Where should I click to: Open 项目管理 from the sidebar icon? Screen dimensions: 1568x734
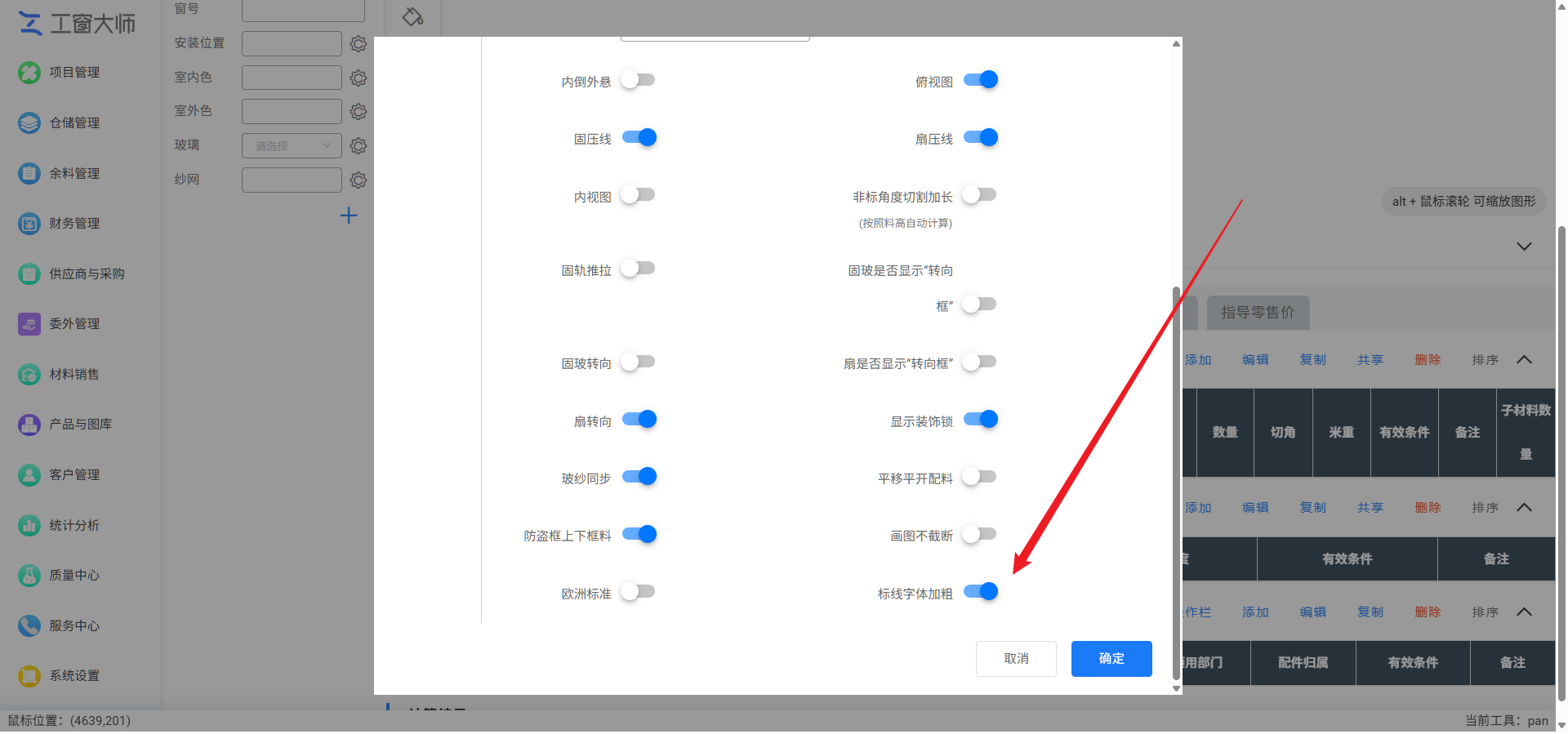click(29, 73)
